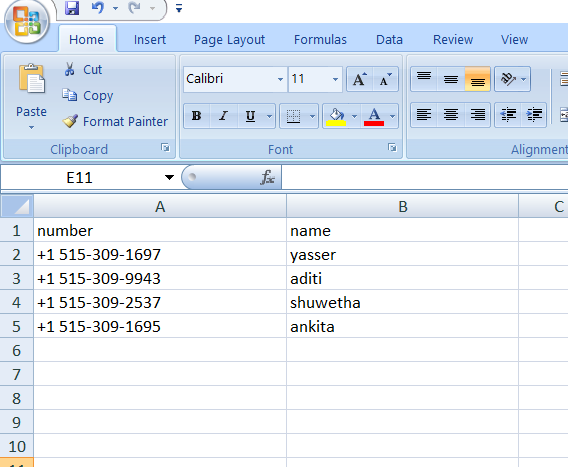Viewport: 568px width, 467px height.
Task: Click the Shrink Font icon
Action: click(385, 79)
